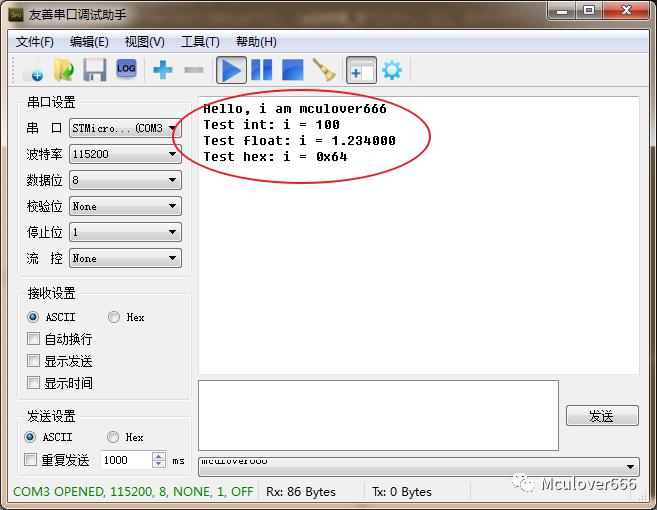Viewport: 657px width, 510px height.
Task: Maximize the serial assistant window
Action: point(589,10)
